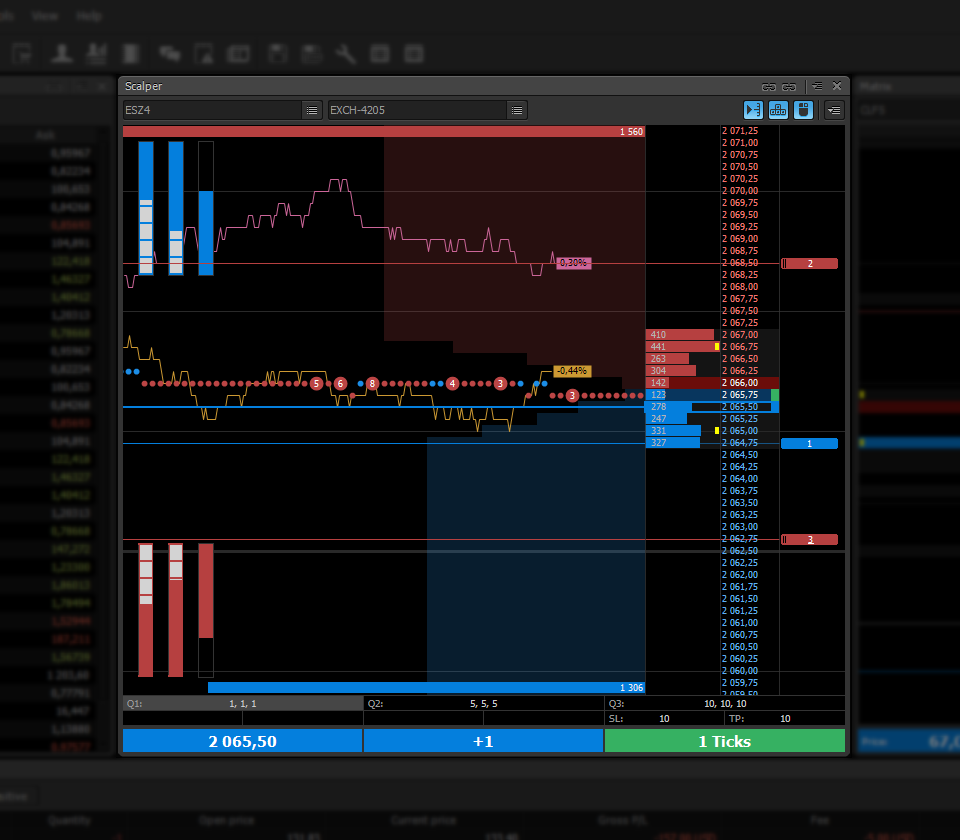Toggle the first blue chart-mode toolbar icon
Screen dimensions: 960x840
tap(753, 110)
